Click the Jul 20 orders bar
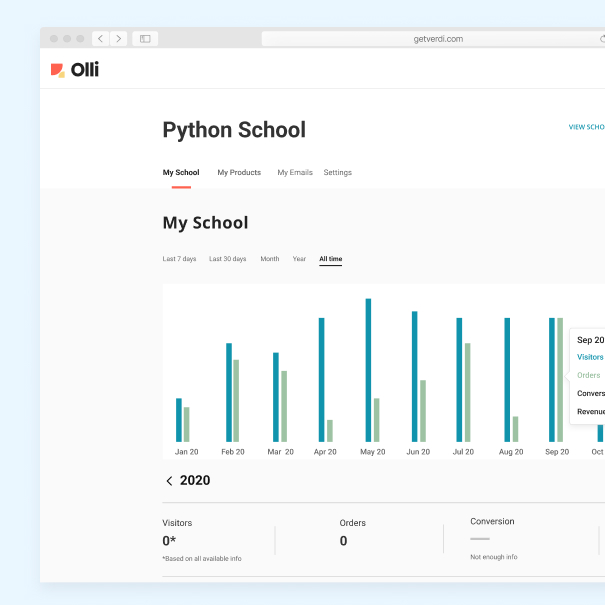The height and width of the screenshot is (605, 605). point(468,392)
